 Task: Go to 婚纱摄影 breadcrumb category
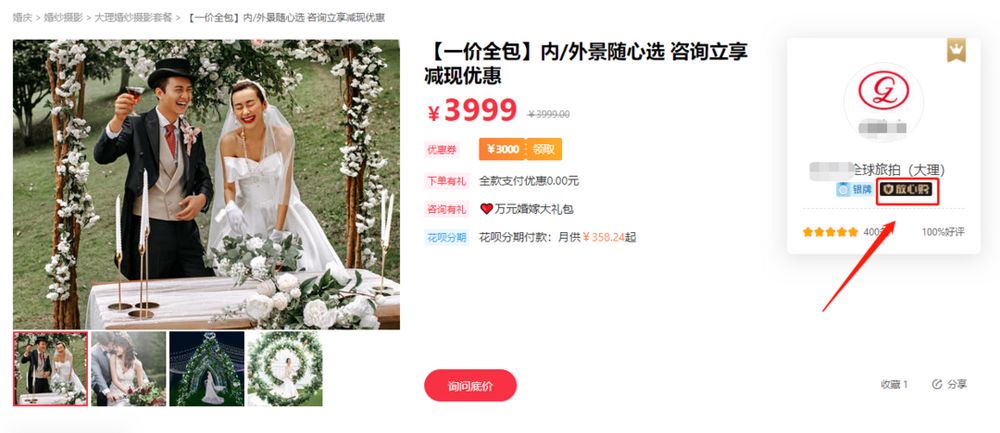coord(64,18)
